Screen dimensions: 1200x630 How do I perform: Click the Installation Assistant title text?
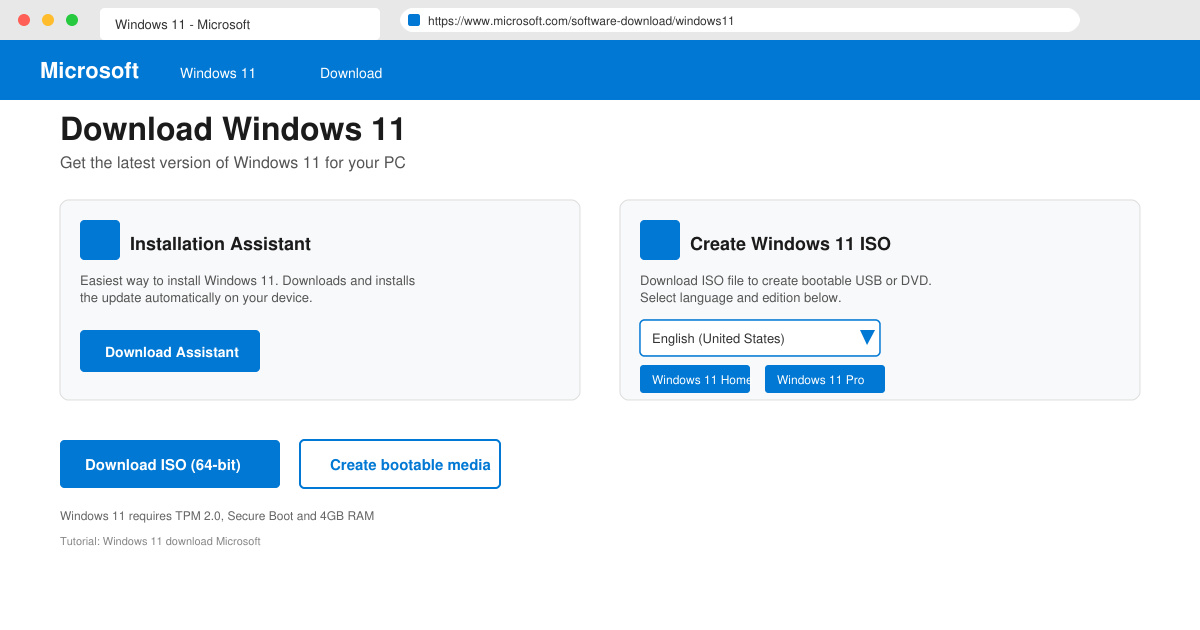tap(220, 244)
